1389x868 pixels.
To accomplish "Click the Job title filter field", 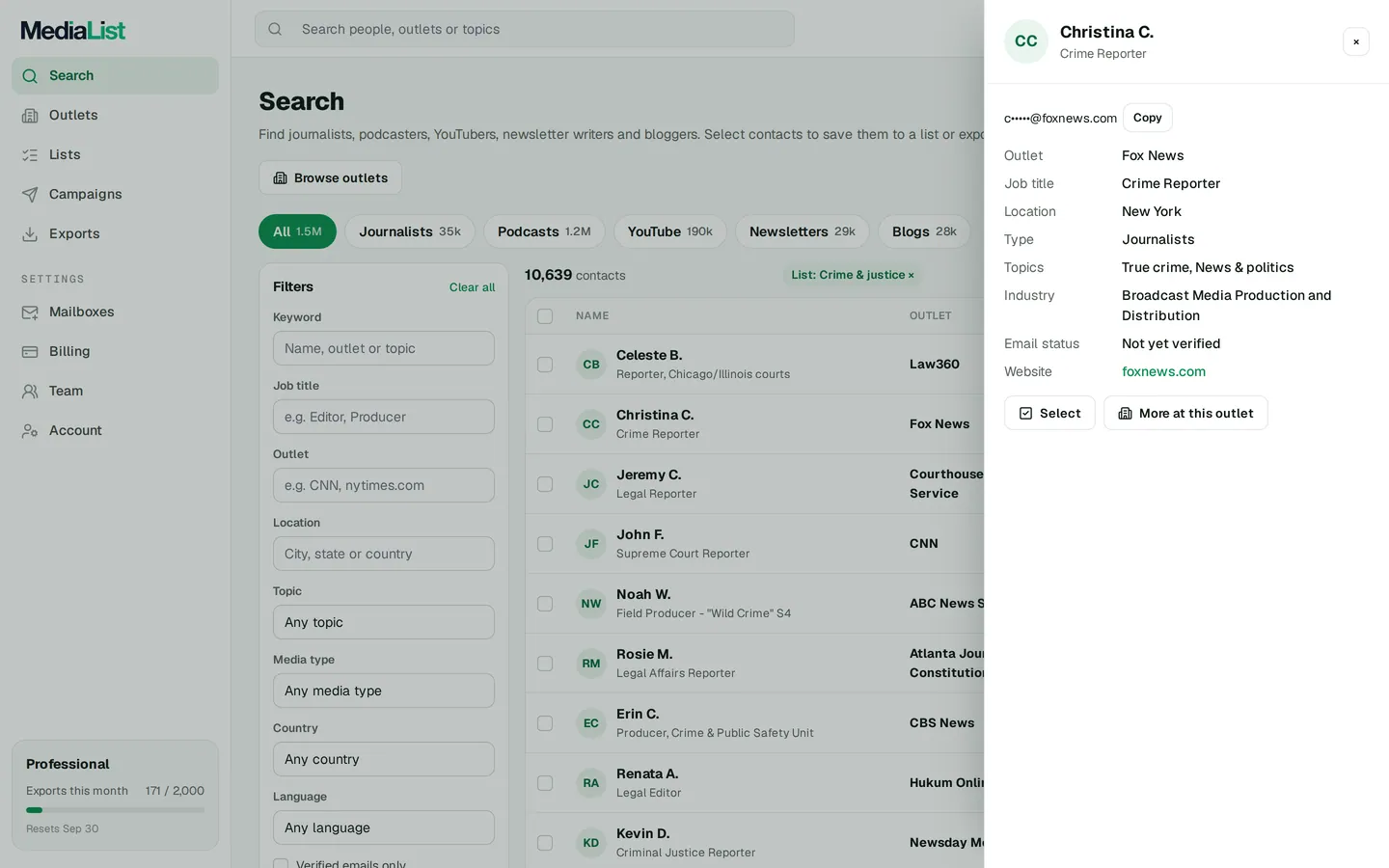I will tap(384, 417).
